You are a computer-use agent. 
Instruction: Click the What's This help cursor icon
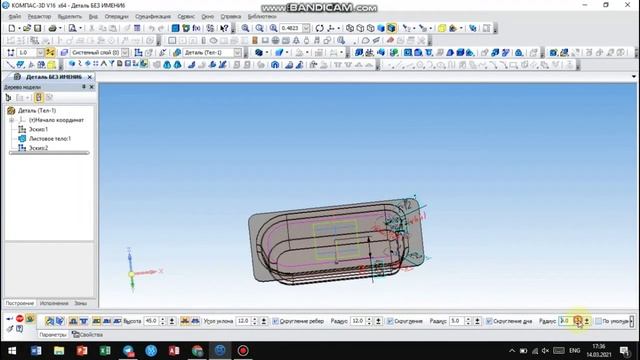224,28
